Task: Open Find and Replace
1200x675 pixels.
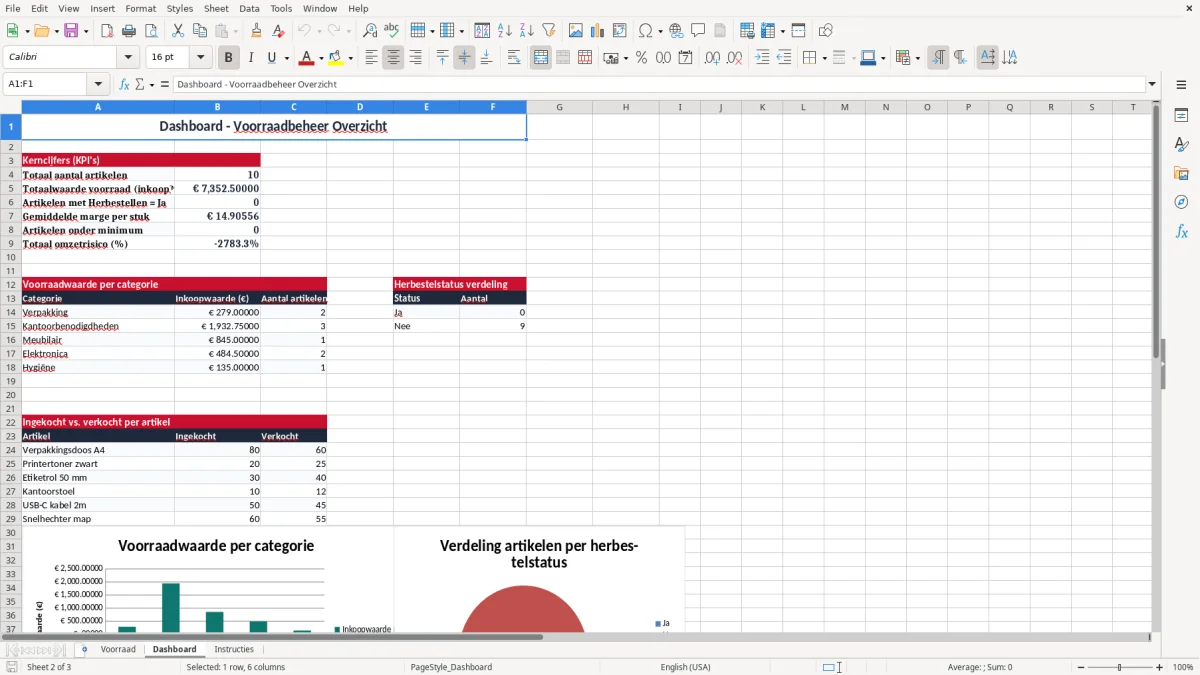Action: (370, 31)
